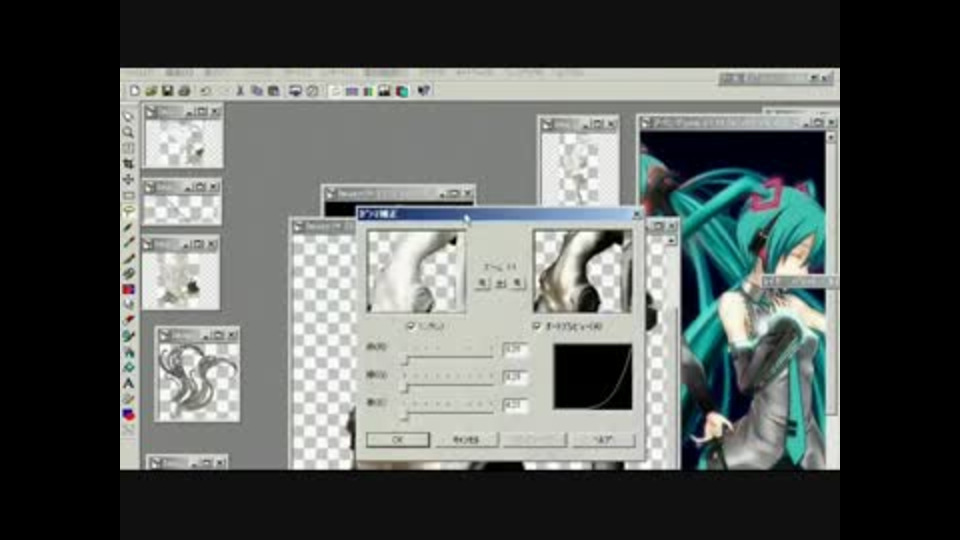Click the green channel gamma slider handle
960x540 pixels.
[x=405, y=388]
